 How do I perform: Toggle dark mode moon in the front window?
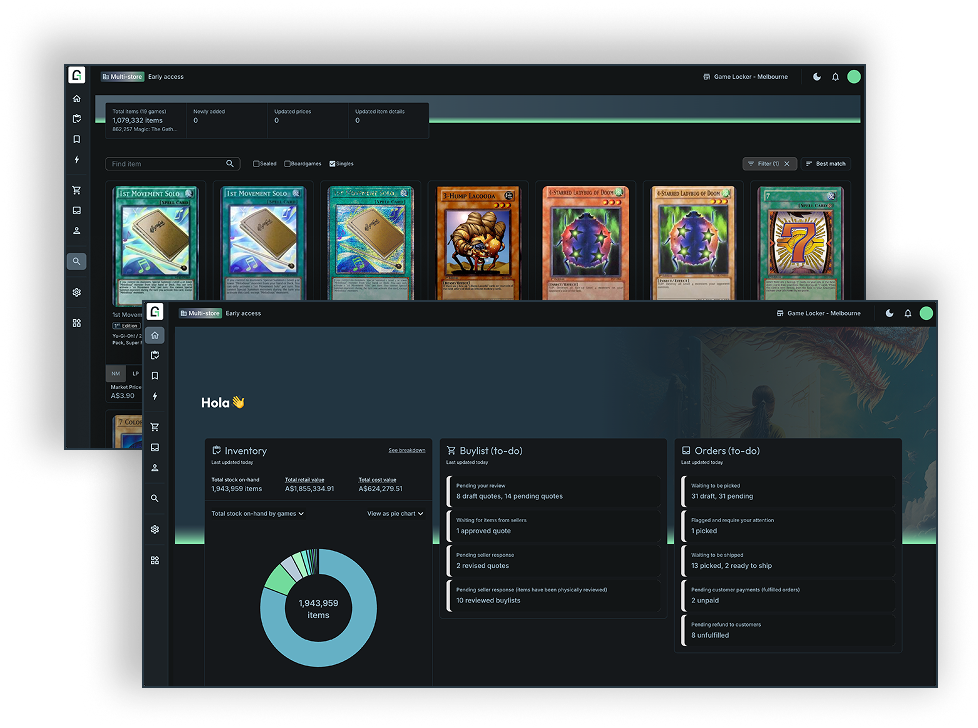pyautogui.click(x=889, y=313)
